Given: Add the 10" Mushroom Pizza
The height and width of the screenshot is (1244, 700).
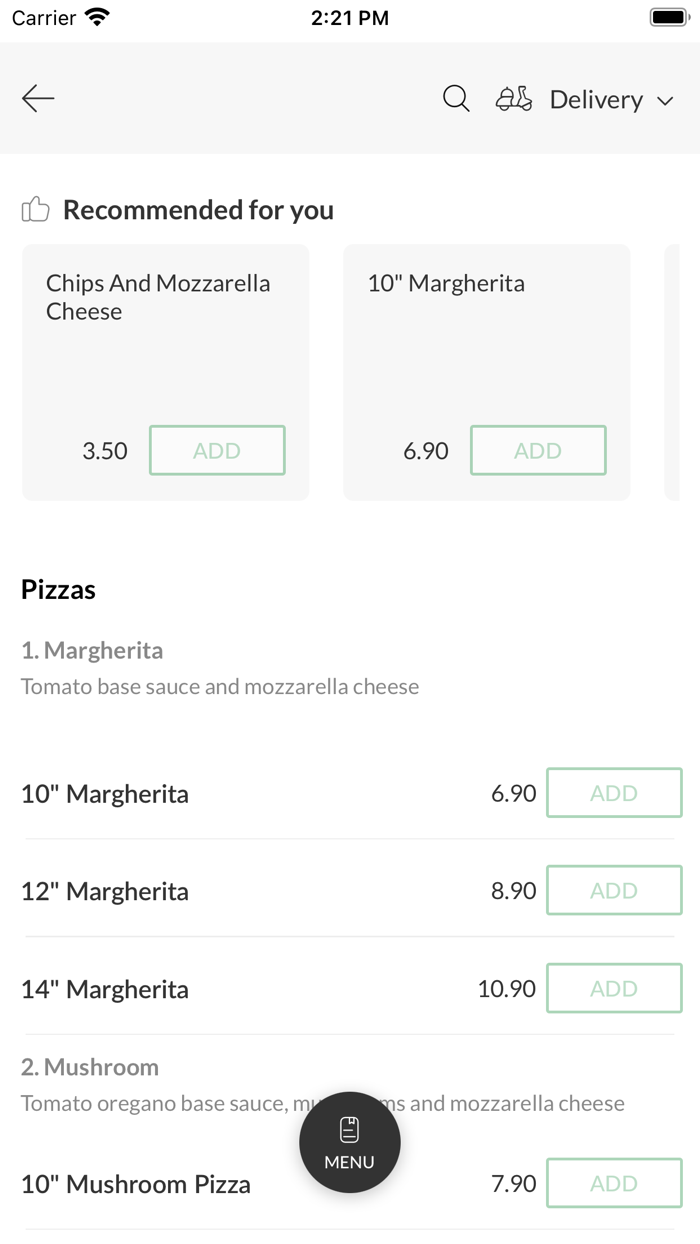Looking at the screenshot, I should coord(614,1183).
